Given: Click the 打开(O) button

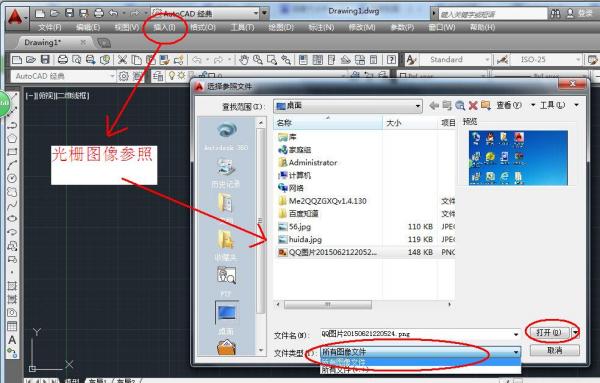Looking at the screenshot, I should pos(548,332).
